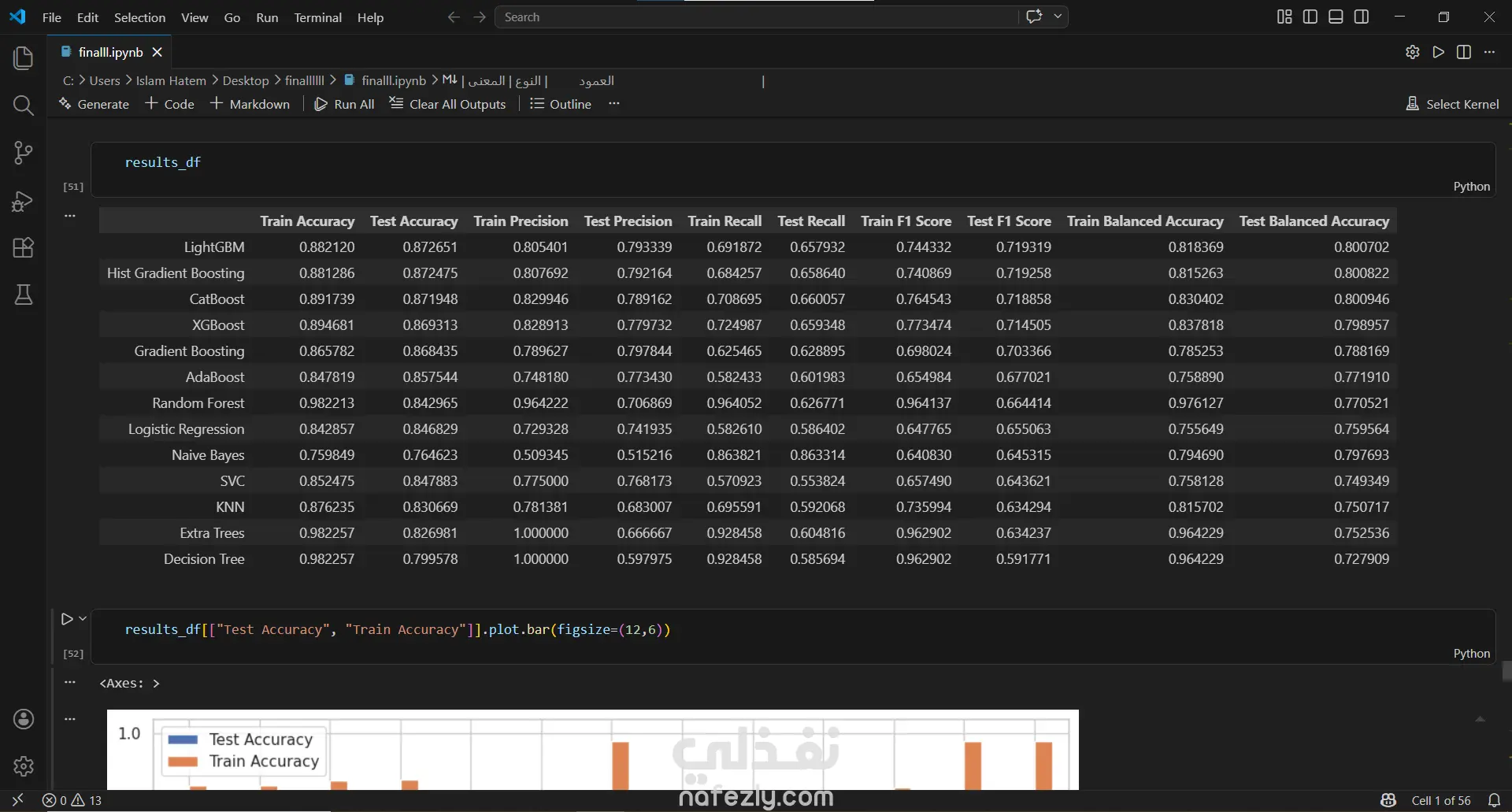Open the Run and Debug view
The image size is (1512, 812).
point(24,201)
